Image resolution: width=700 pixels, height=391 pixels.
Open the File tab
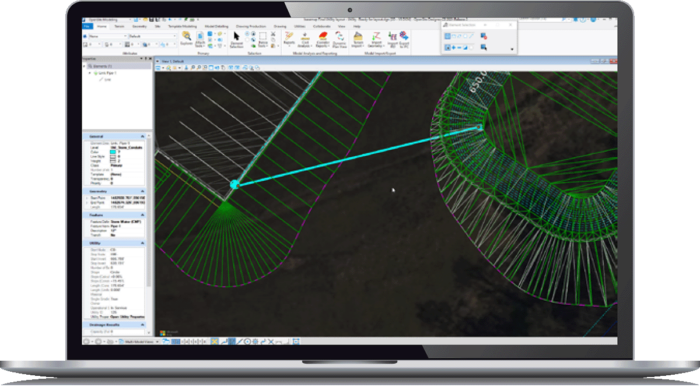(x=87, y=26)
